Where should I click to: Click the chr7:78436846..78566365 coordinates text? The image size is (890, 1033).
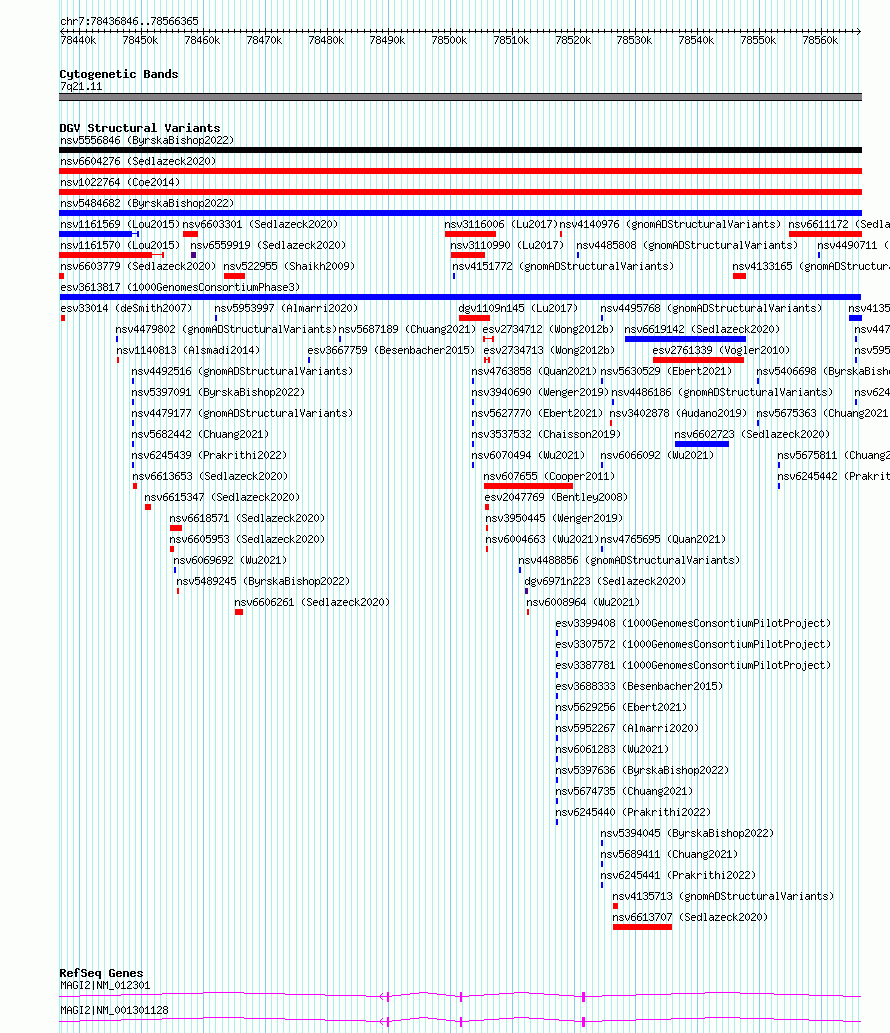click(x=129, y=21)
